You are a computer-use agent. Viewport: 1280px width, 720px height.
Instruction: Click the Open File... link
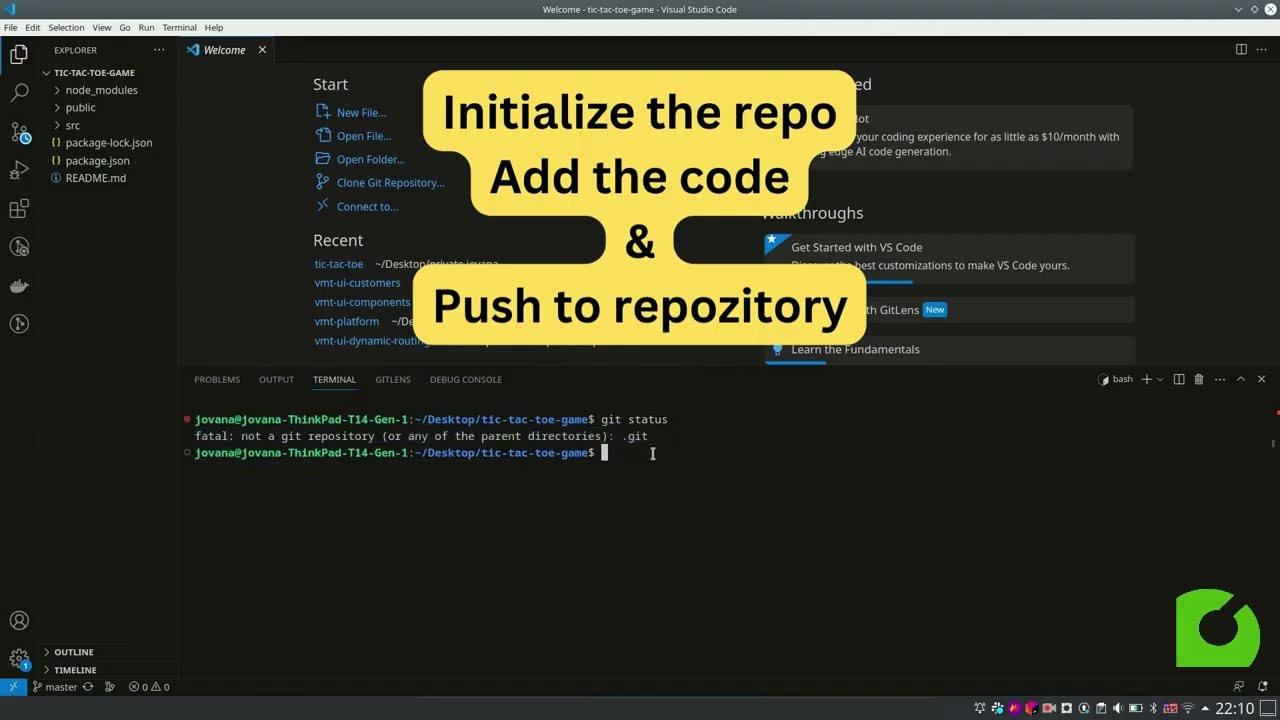point(364,136)
